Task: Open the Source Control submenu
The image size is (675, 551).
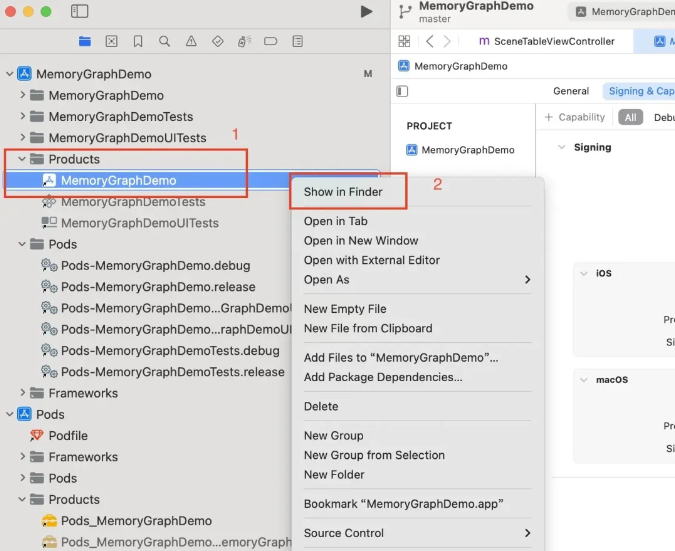Action: [x=417, y=533]
